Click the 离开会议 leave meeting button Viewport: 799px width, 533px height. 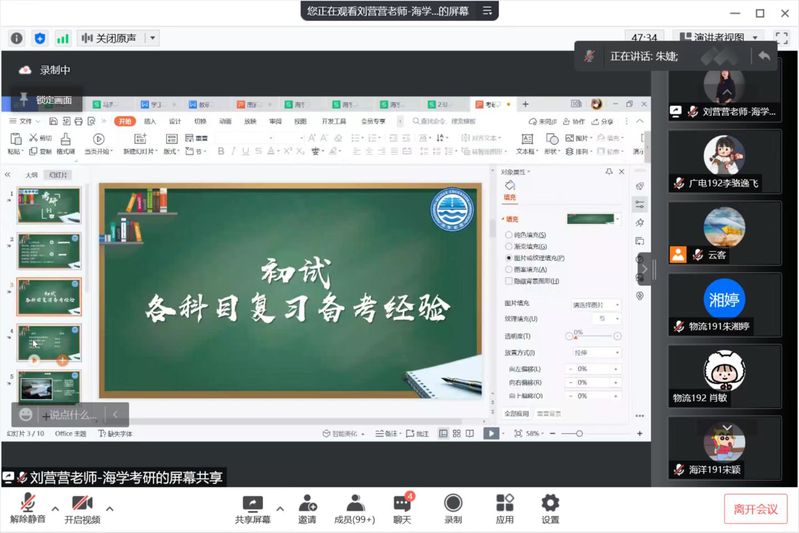click(756, 509)
